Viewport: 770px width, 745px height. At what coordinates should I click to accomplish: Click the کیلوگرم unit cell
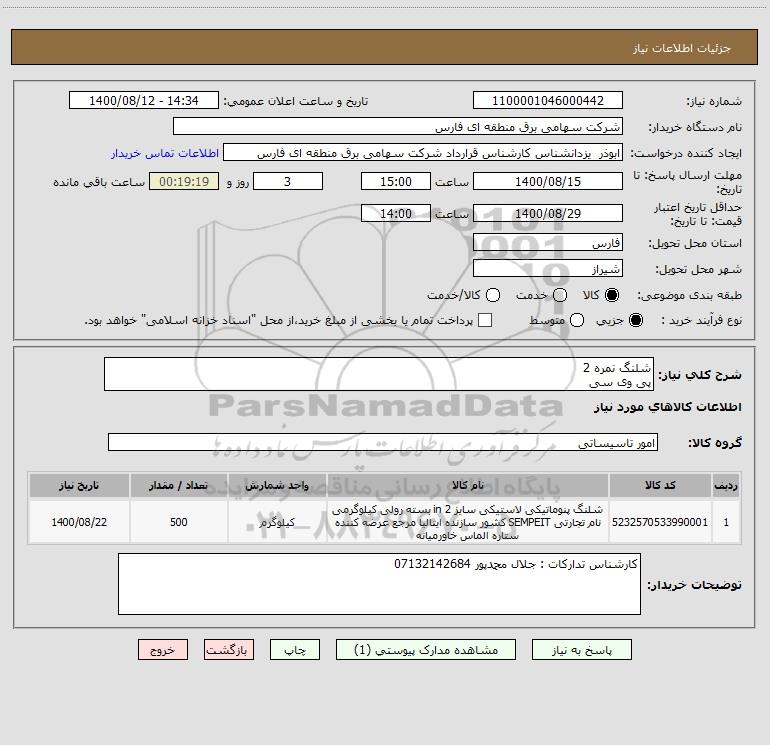click(x=277, y=522)
